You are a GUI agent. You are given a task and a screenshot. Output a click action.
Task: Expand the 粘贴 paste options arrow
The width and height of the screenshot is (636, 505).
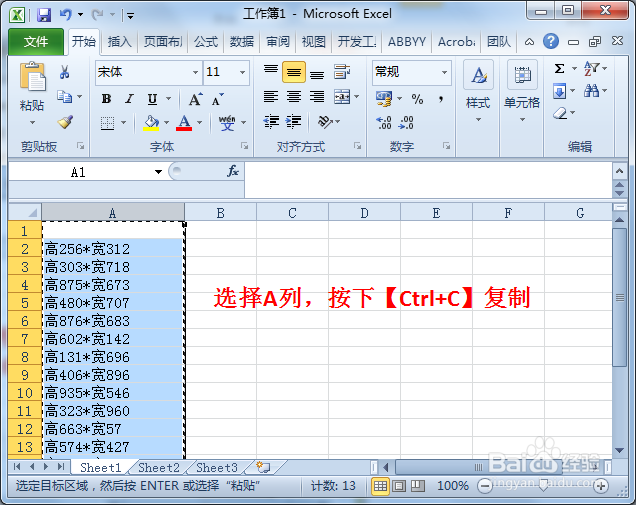click(x=32, y=122)
